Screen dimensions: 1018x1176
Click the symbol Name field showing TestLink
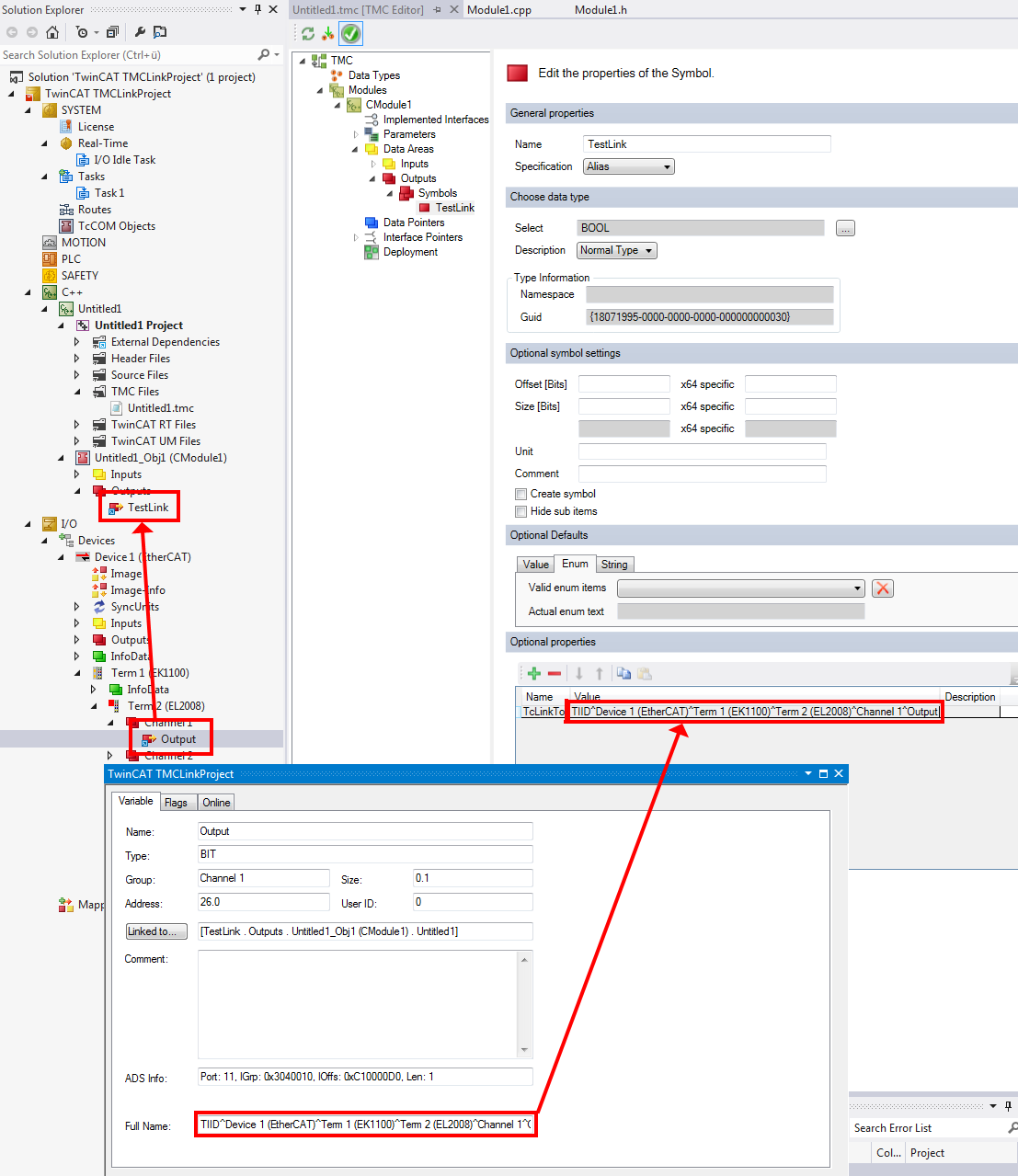pyautogui.click(x=707, y=144)
